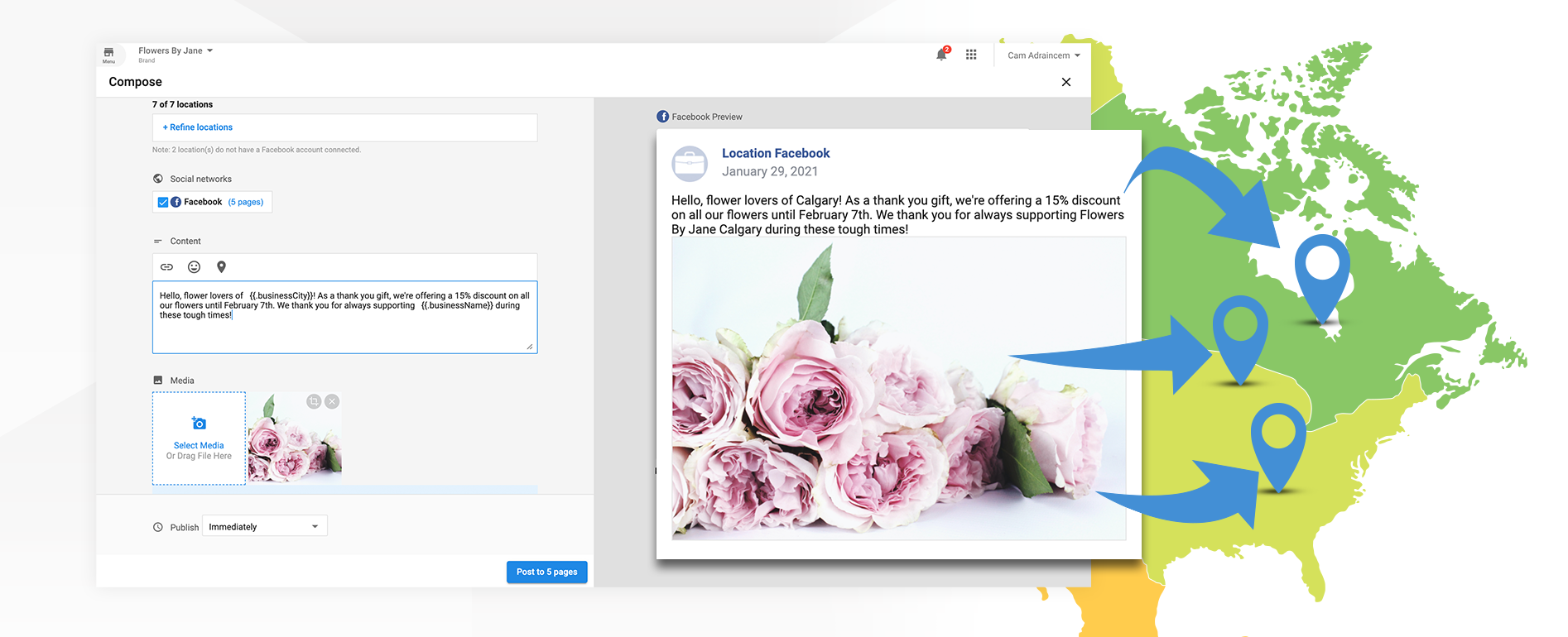Open the Cam Adraincem account menu
The height and width of the screenshot is (637, 1568).
[x=1043, y=55]
